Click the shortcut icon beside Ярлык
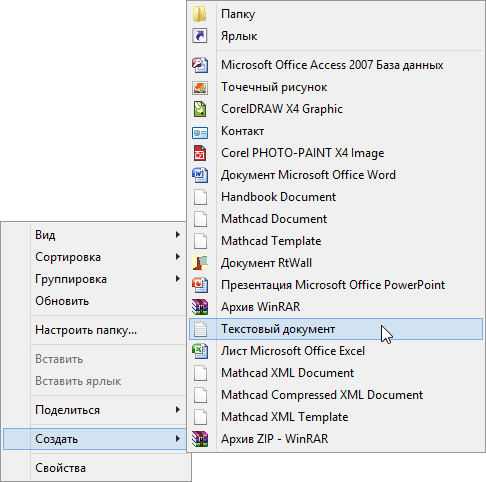Screen dimensions: 486x482 pyautogui.click(x=200, y=36)
